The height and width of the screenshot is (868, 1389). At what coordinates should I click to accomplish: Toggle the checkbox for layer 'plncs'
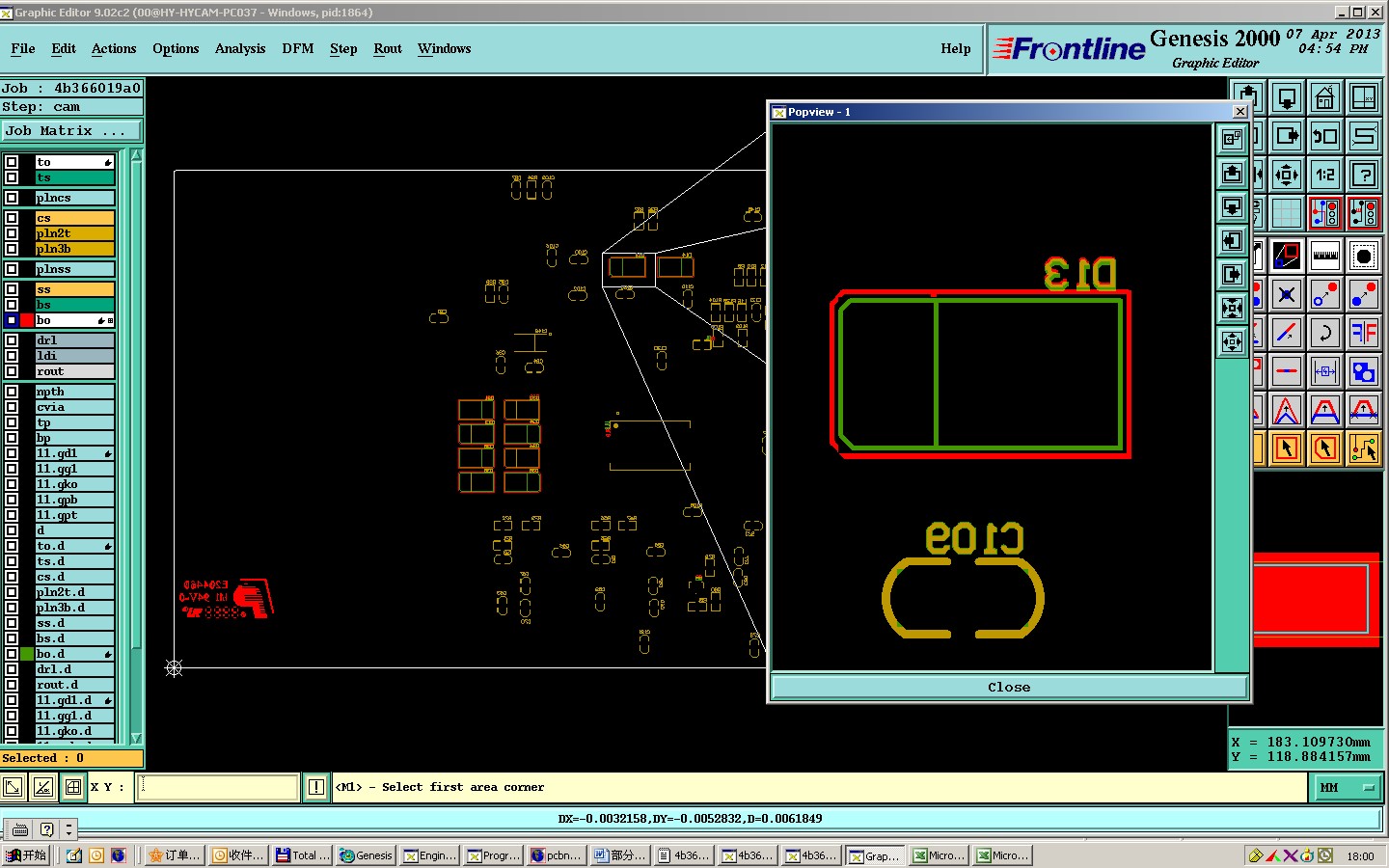[x=12, y=198]
